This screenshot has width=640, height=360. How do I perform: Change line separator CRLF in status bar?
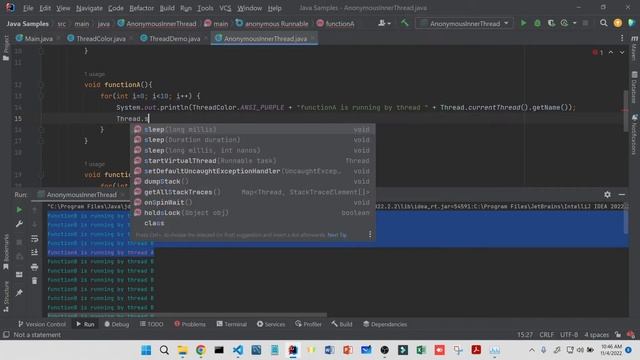(547, 335)
